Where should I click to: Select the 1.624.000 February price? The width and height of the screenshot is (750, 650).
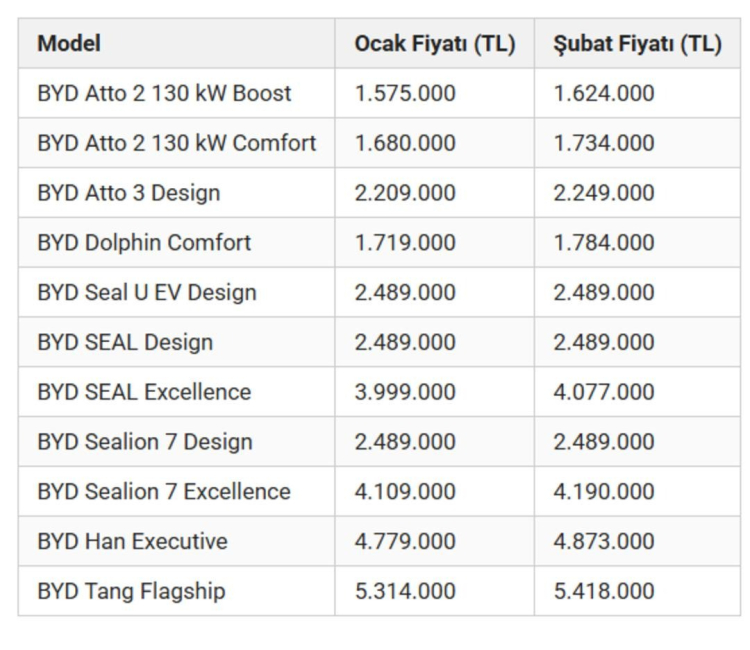pos(604,94)
